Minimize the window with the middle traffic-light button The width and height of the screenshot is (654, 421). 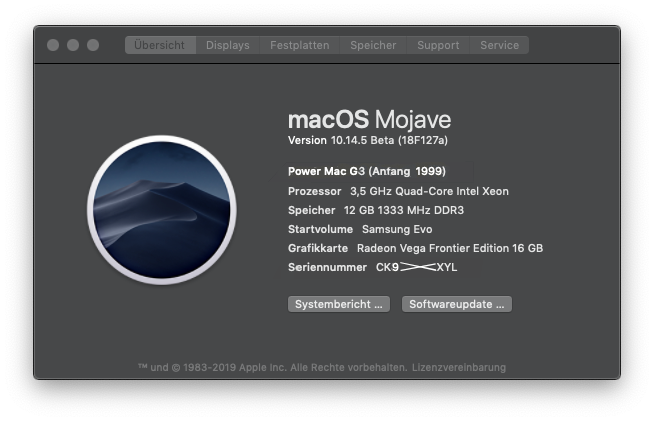(x=73, y=45)
